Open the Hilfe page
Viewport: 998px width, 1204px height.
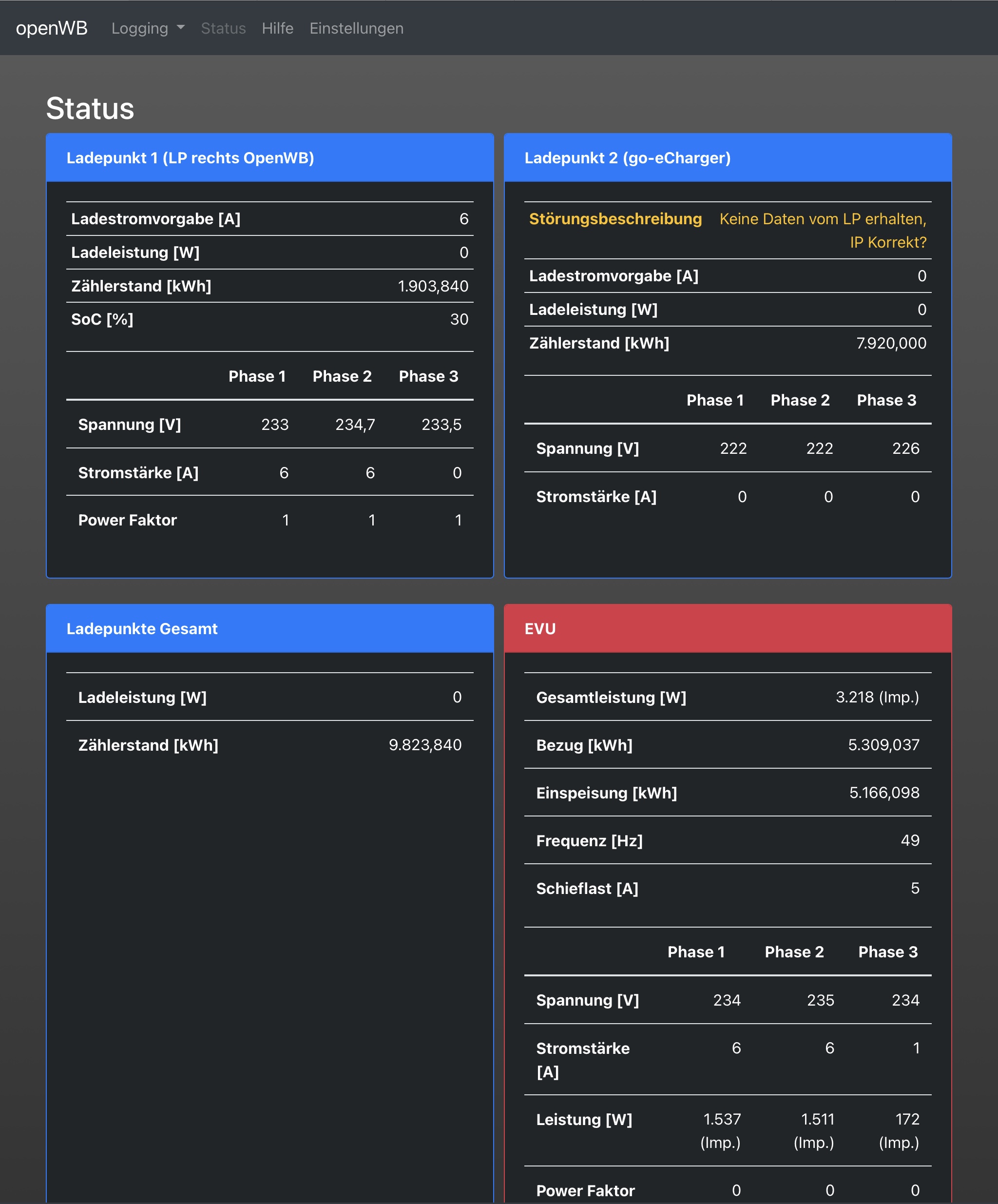click(x=277, y=28)
